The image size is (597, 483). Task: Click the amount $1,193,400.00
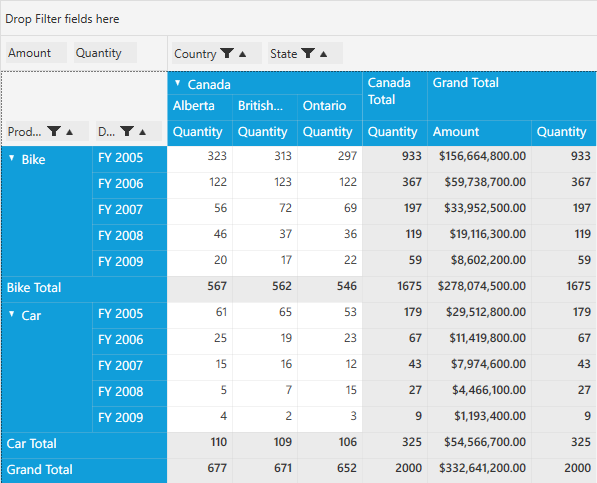pos(479,418)
